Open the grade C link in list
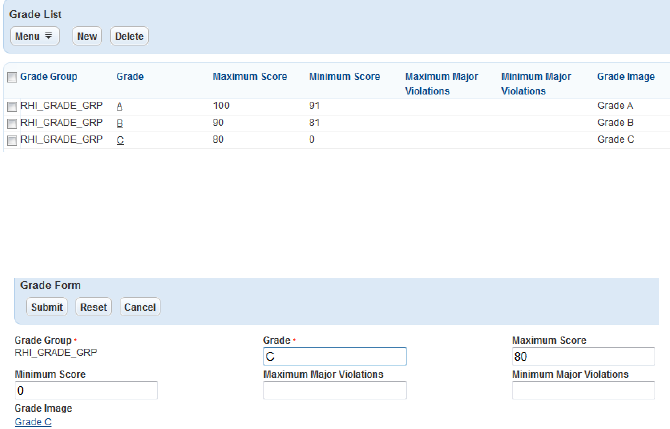Image resolution: width=670 pixels, height=429 pixels. coord(120,140)
